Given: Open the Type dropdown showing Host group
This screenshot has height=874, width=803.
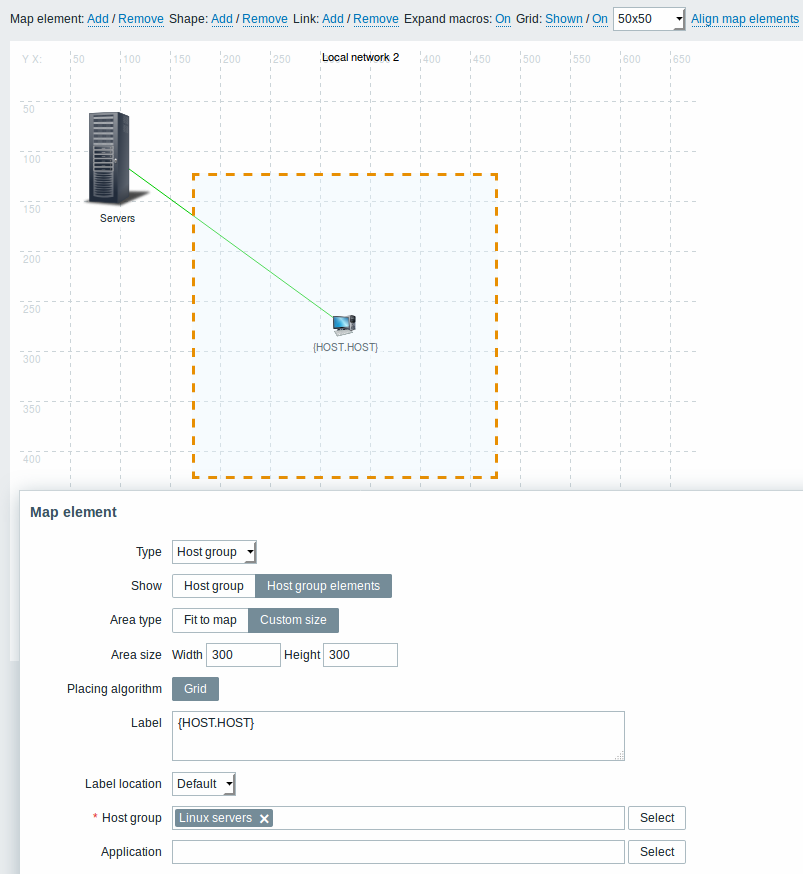Looking at the screenshot, I should pyautogui.click(x=214, y=552).
